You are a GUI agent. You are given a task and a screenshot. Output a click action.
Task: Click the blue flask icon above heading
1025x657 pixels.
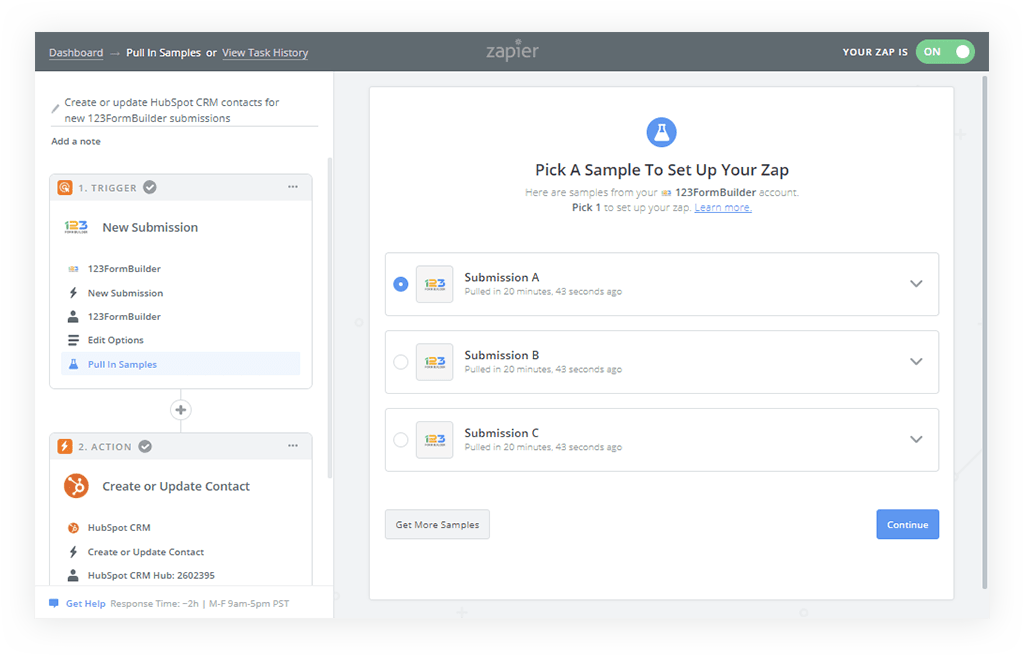(x=662, y=132)
